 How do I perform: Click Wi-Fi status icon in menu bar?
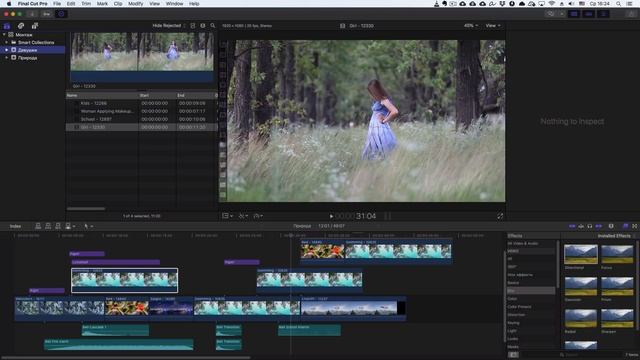tap(551, 4)
